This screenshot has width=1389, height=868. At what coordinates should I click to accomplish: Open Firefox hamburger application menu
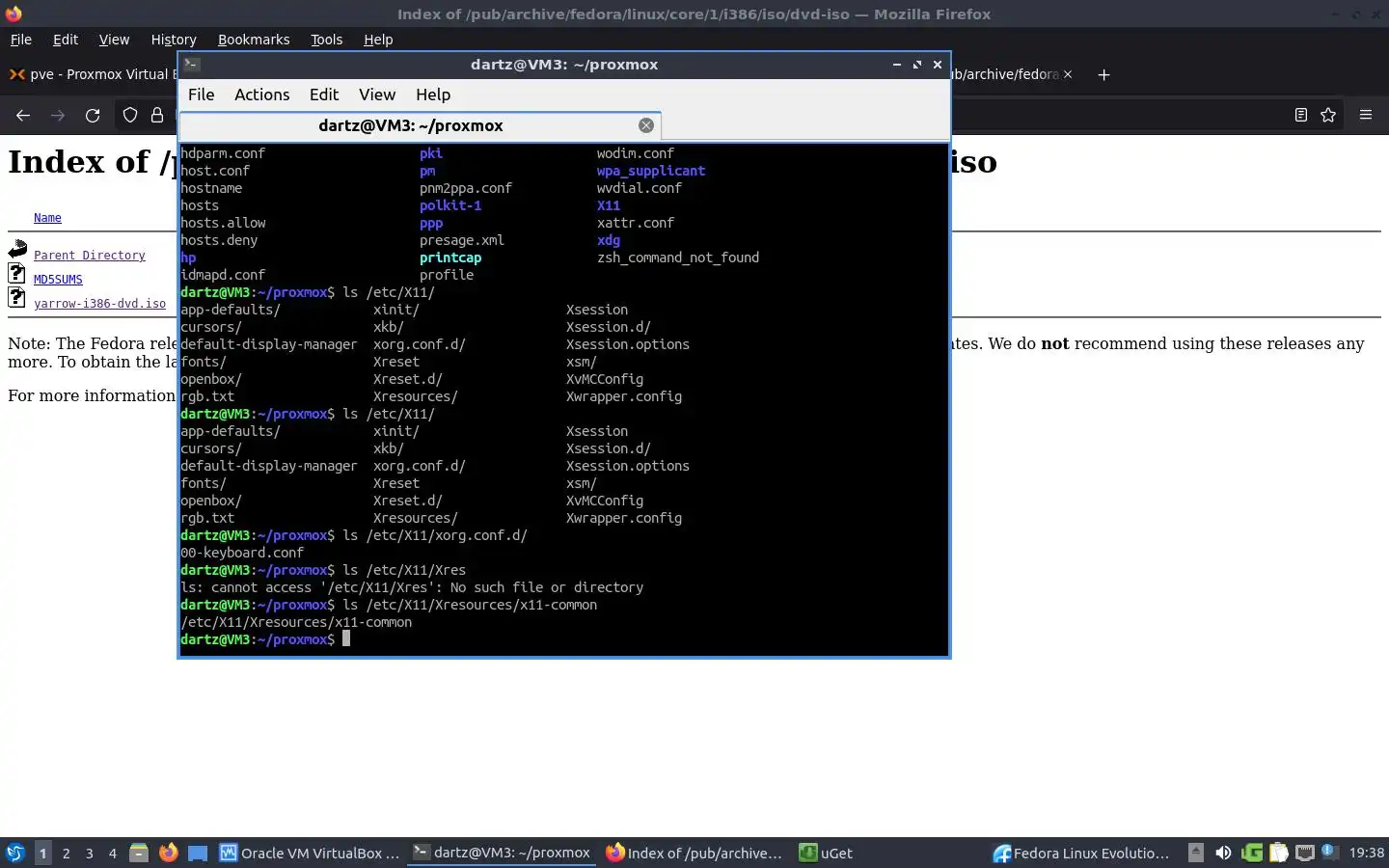pyautogui.click(x=1366, y=115)
